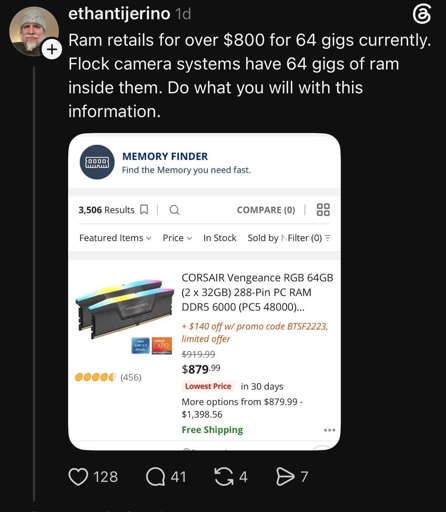Screen dimensions: 446x512
Task: Follow user via plus badge on avatar
Action: point(52,50)
